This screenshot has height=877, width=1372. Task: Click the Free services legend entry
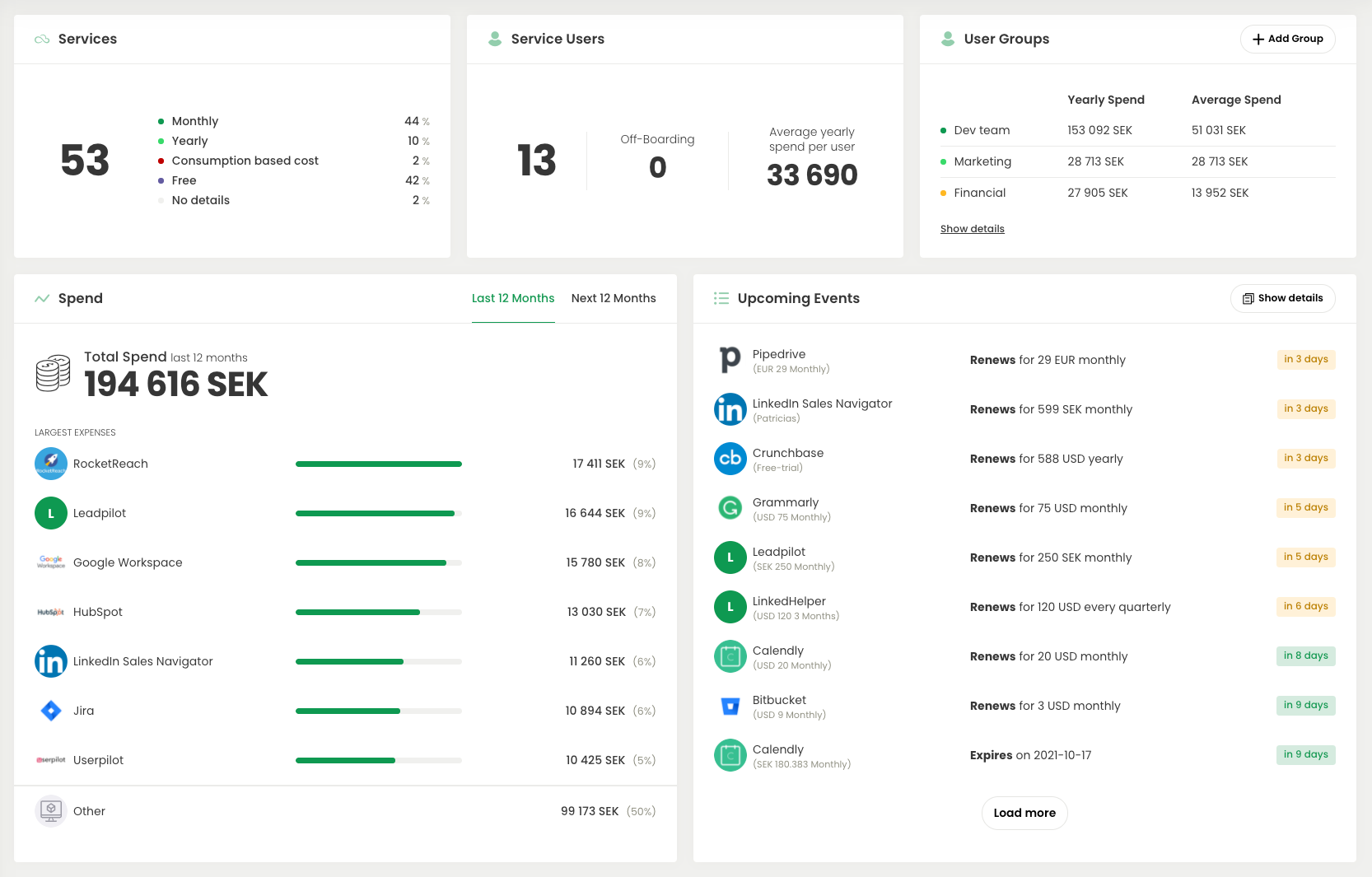point(294,180)
